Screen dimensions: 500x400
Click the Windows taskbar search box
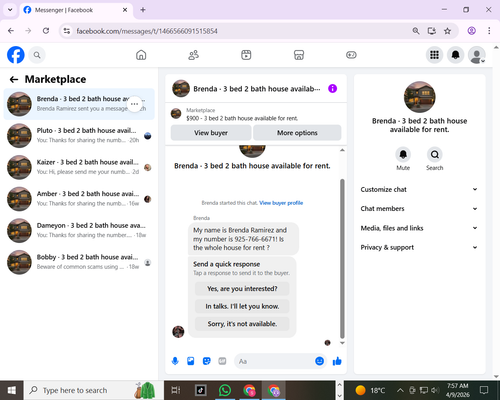tap(93, 390)
